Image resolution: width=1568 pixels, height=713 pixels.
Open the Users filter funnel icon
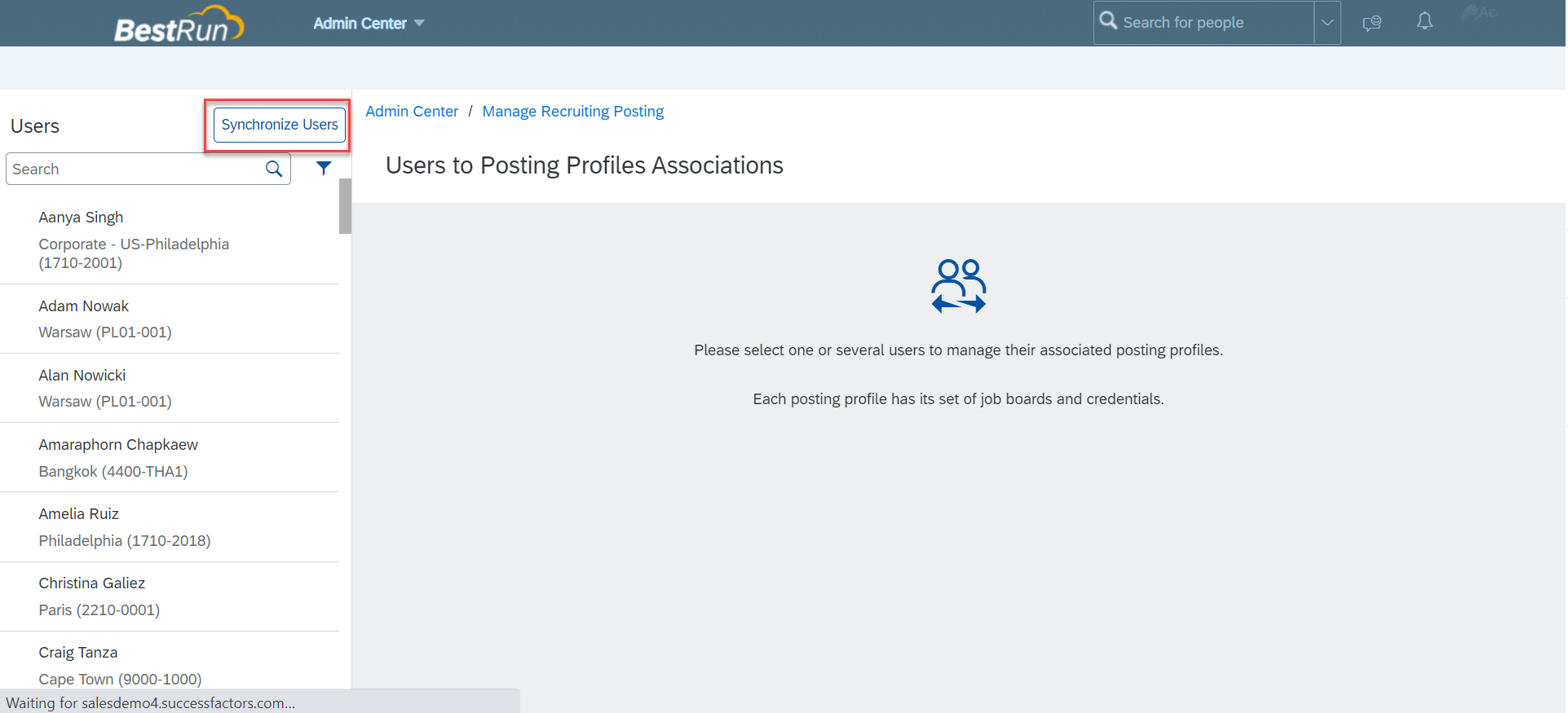click(x=324, y=168)
